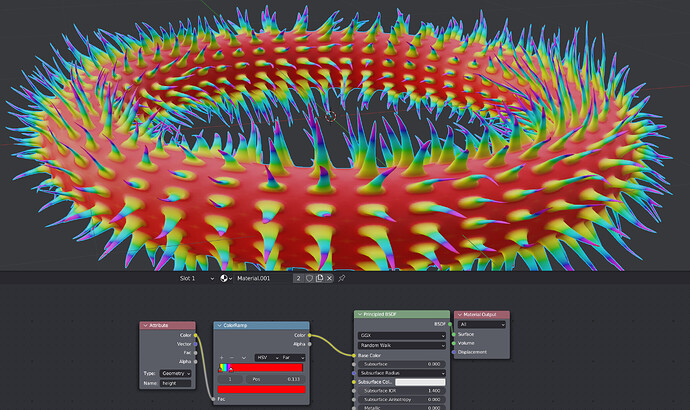Collapse the Material Output node
This screenshot has height=410, width=690.
[460, 315]
